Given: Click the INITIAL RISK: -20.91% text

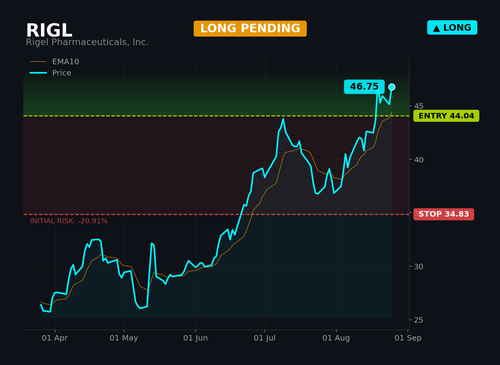Looking at the screenshot, I should 69,221.
